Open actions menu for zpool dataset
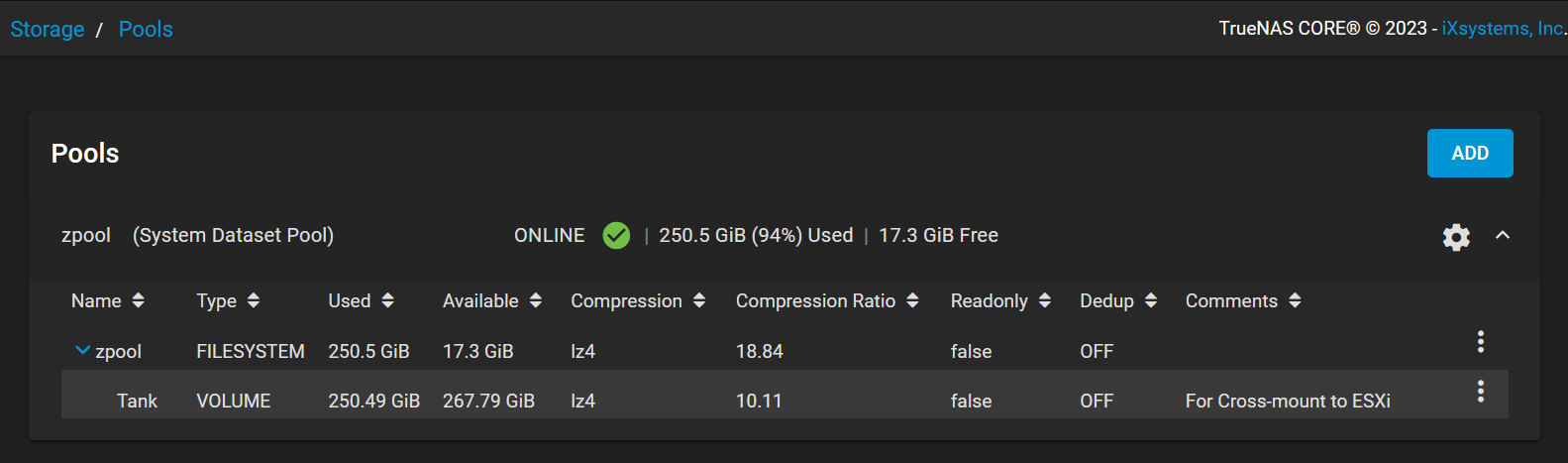 (x=1480, y=342)
